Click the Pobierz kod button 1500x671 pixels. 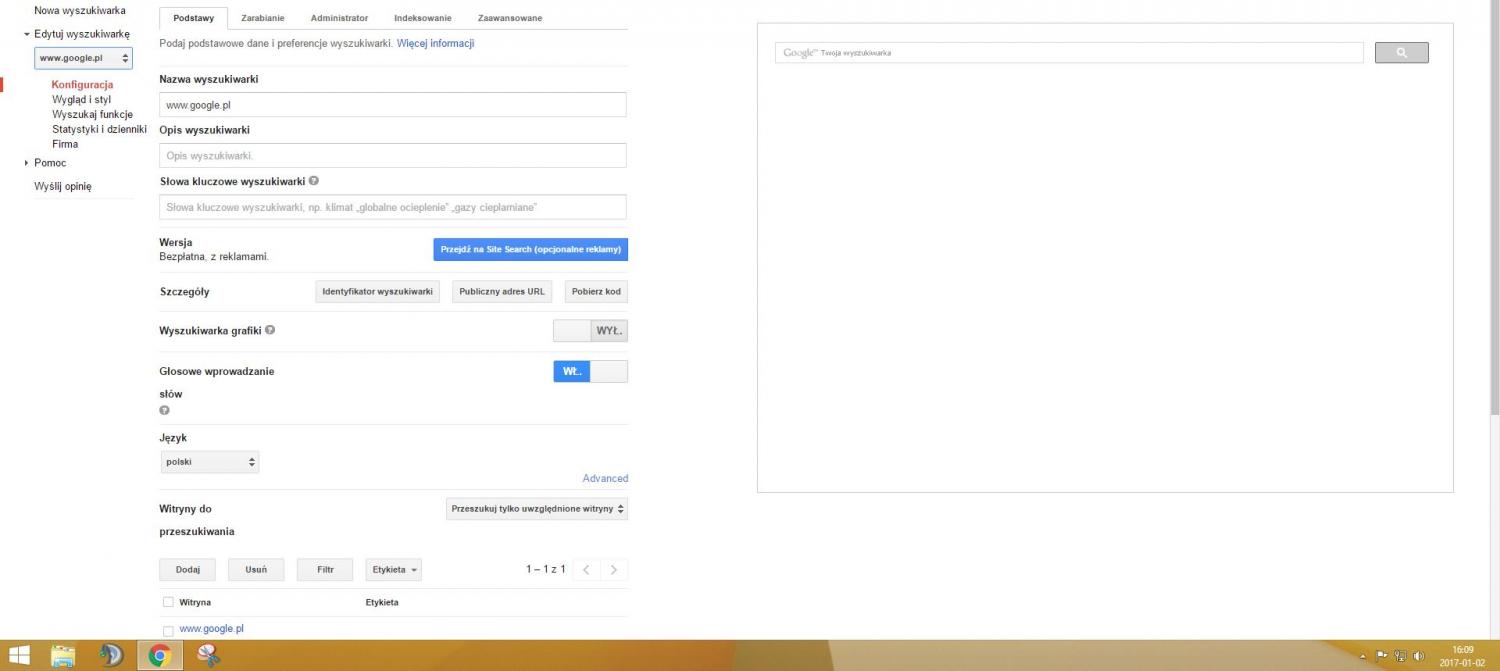click(596, 292)
